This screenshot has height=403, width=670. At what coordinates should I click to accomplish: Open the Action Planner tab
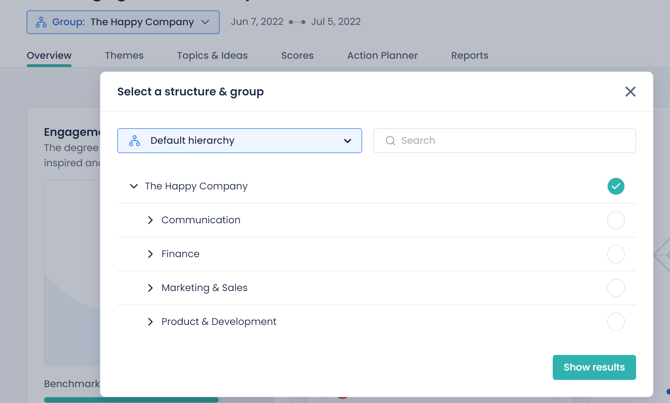382,56
